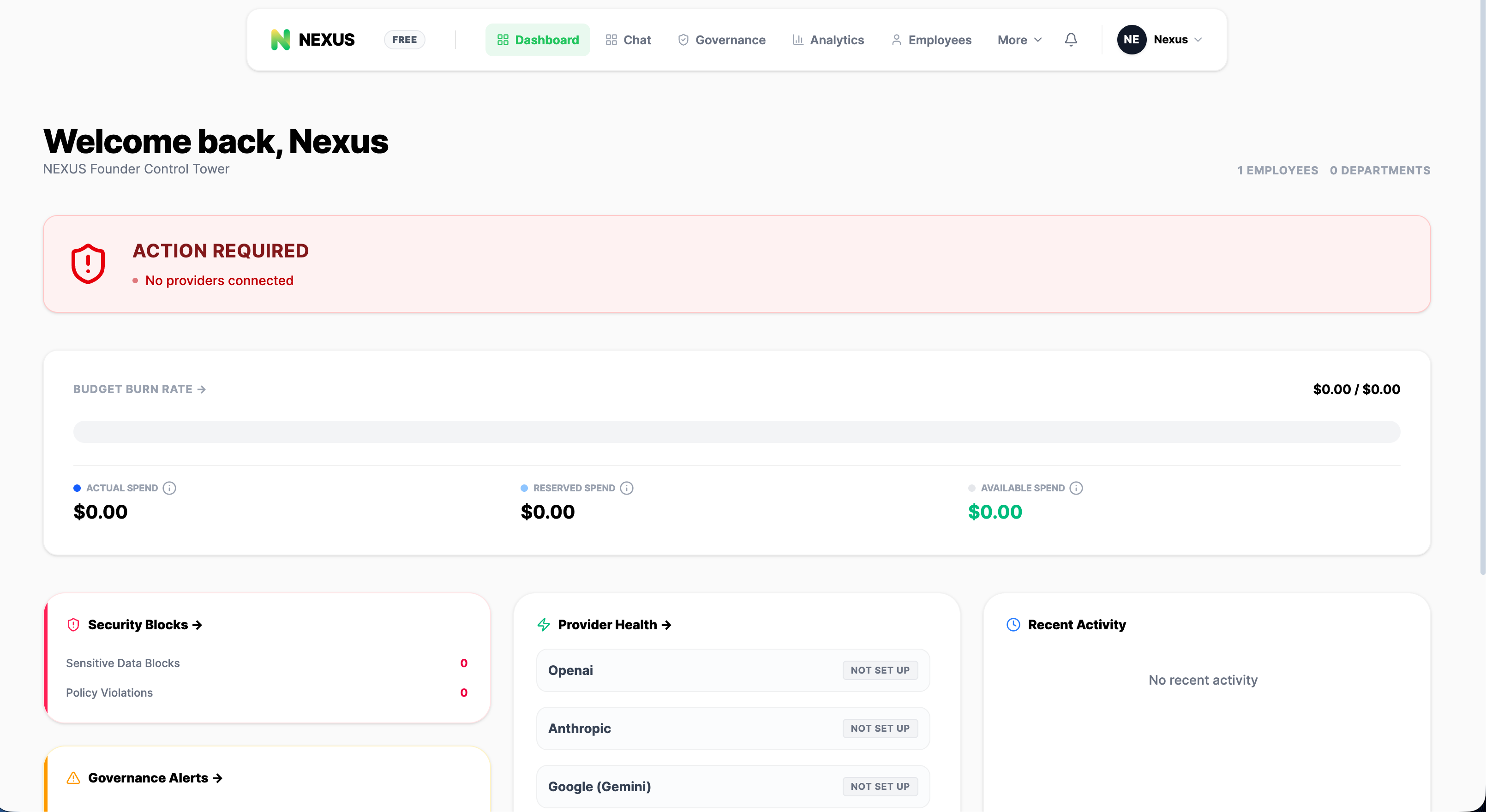Click the 'Recent Activity' title text
Image resolution: width=1486 pixels, height=812 pixels.
[x=1076, y=625]
